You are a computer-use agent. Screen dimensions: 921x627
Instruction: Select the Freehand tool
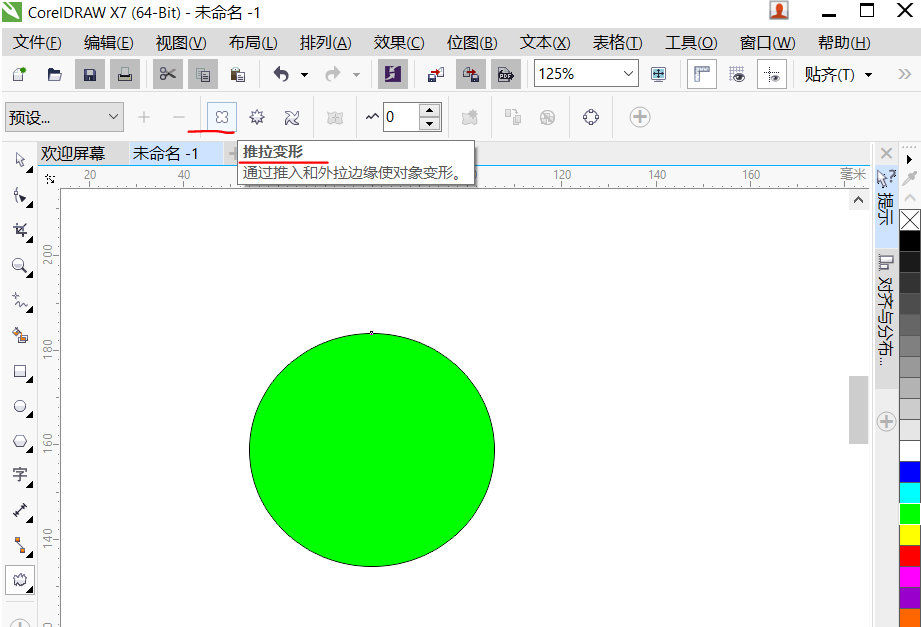[x=21, y=301]
